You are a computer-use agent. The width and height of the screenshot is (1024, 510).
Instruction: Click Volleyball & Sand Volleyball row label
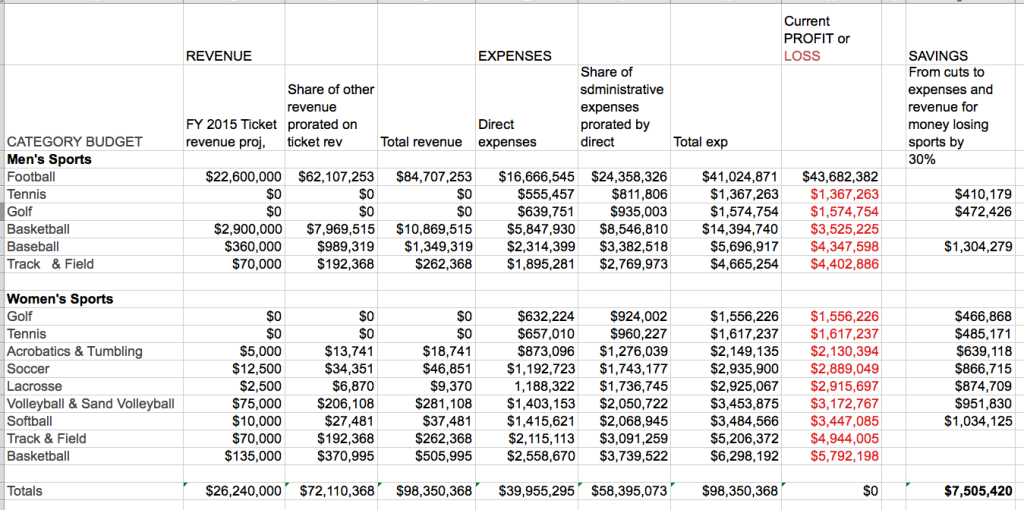pos(90,404)
